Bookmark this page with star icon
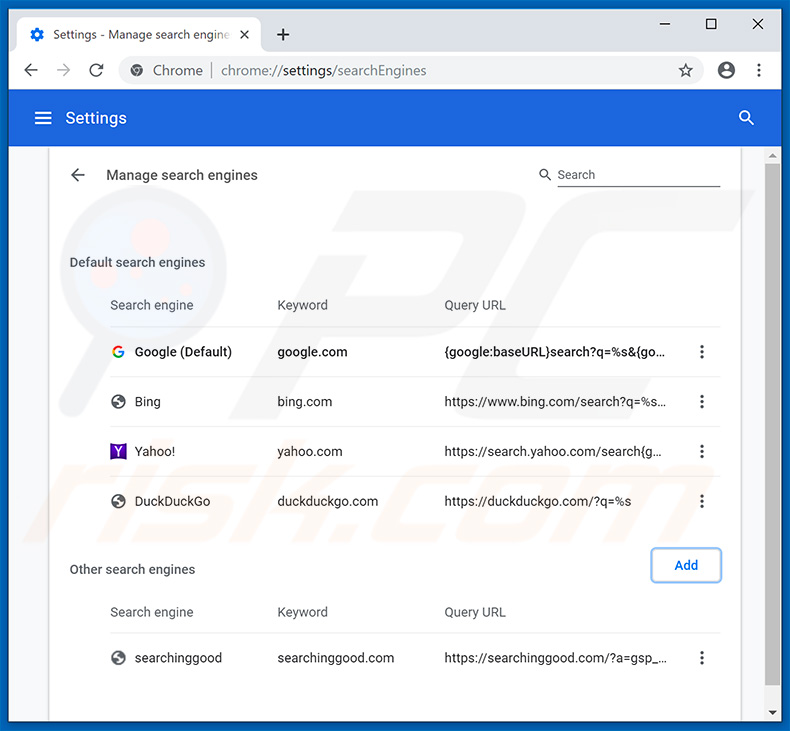790x731 pixels. pyautogui.click(x=685, y=70)
